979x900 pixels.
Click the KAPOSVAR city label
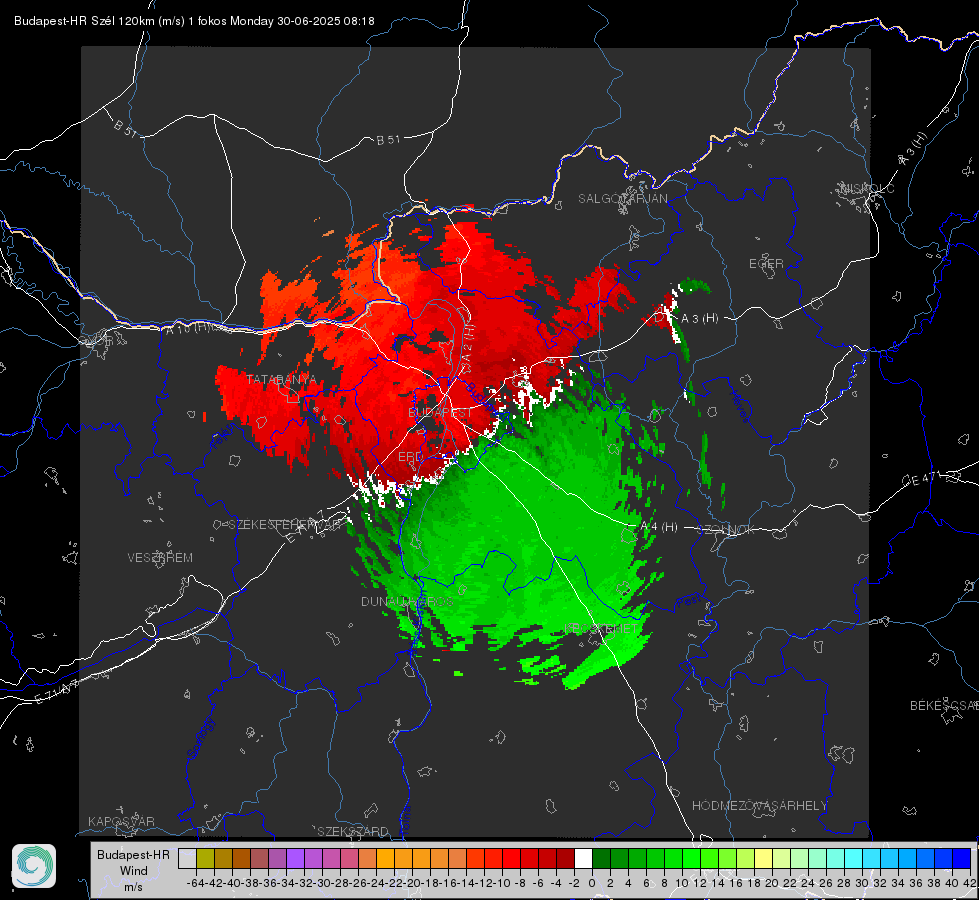pos(121,821)
